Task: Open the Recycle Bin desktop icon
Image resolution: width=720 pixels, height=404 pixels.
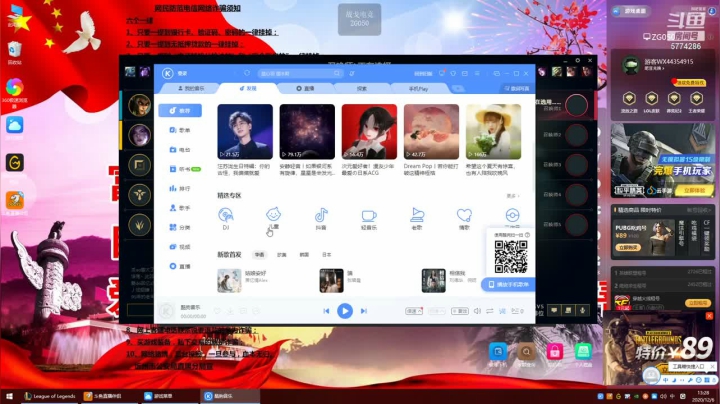Action: click(14, 52)
